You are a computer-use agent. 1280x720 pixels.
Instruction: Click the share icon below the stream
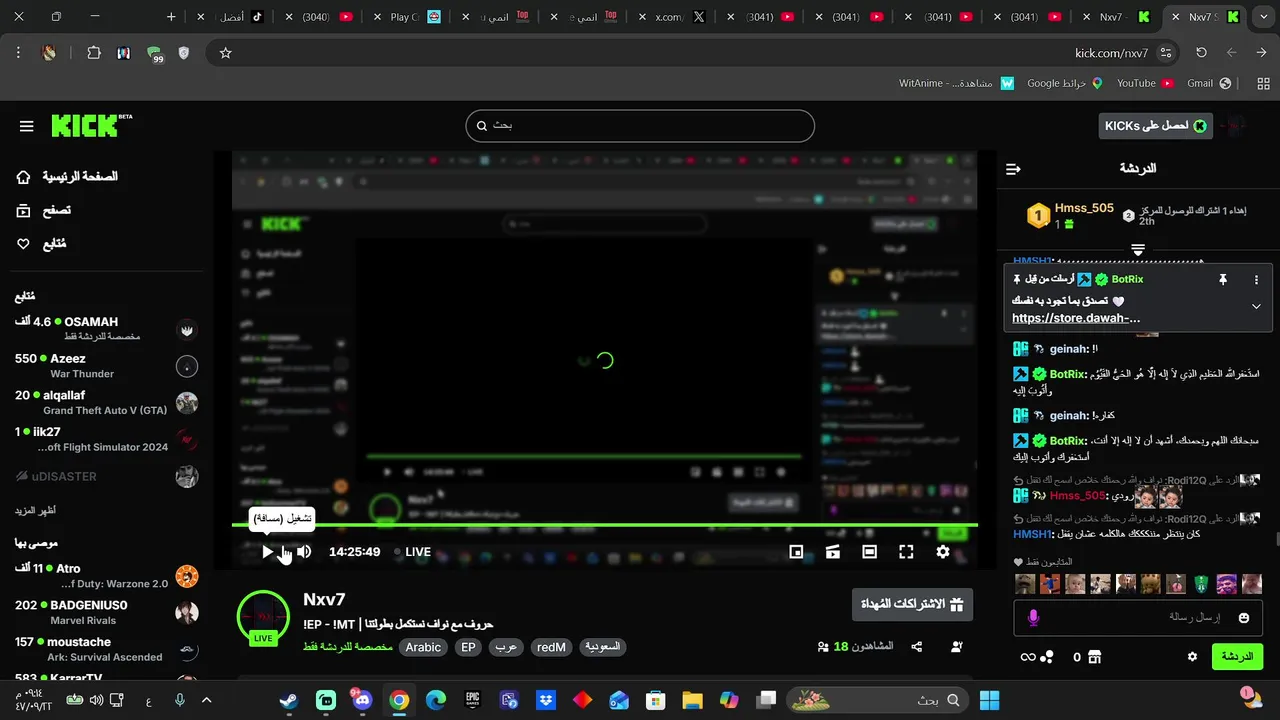pyautogui.click(x=917, y=647)
